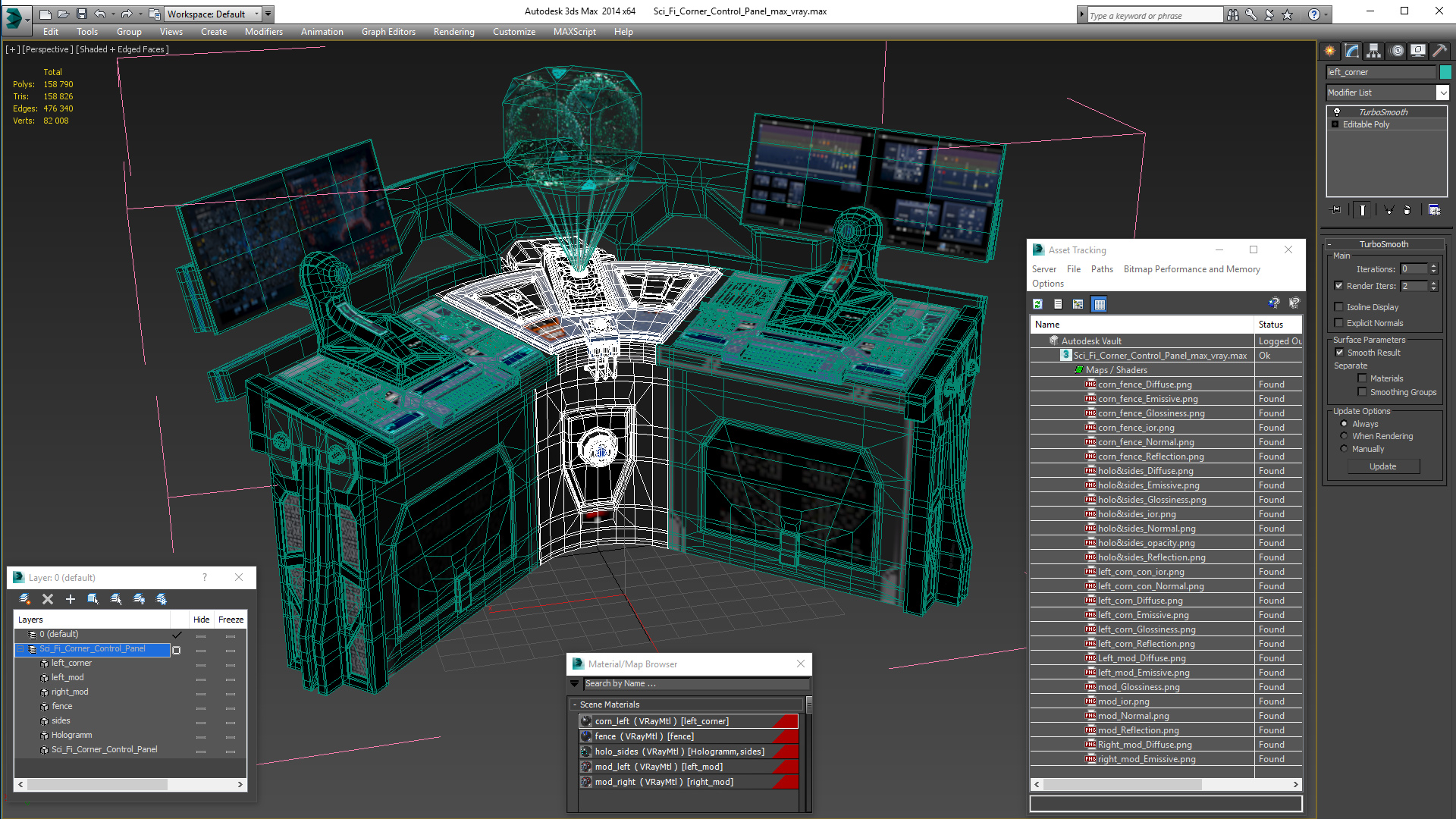This screenshot has height=819, width=1456.
Task: Open the Modifier List dropdown
Action: 1442,93
